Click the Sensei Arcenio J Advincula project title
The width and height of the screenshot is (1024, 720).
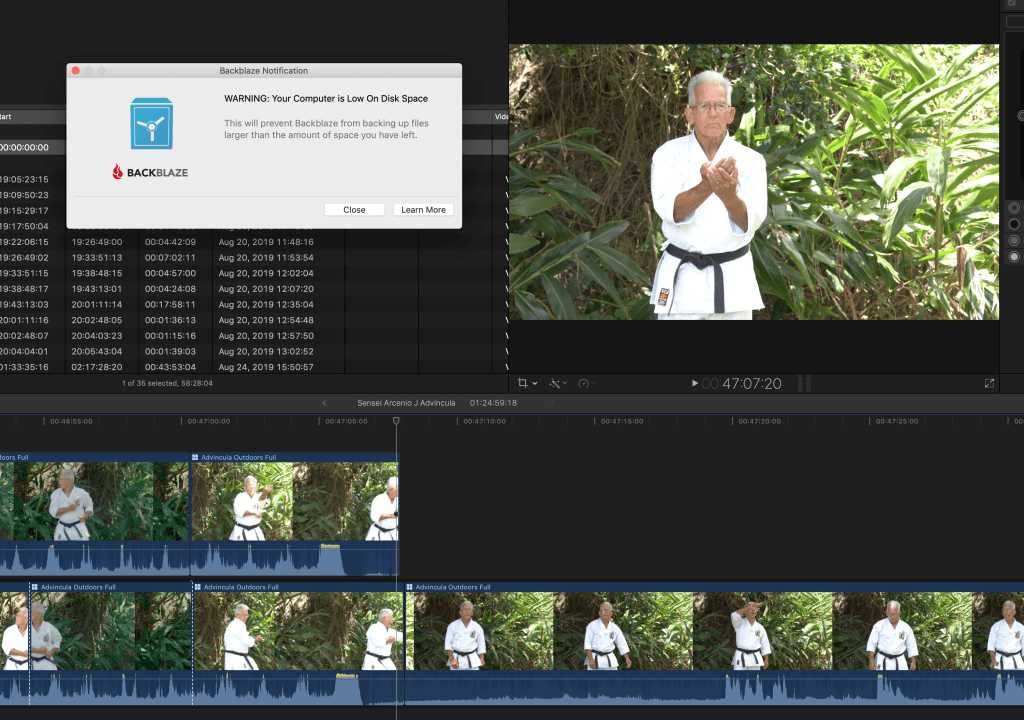coord(406,403)
